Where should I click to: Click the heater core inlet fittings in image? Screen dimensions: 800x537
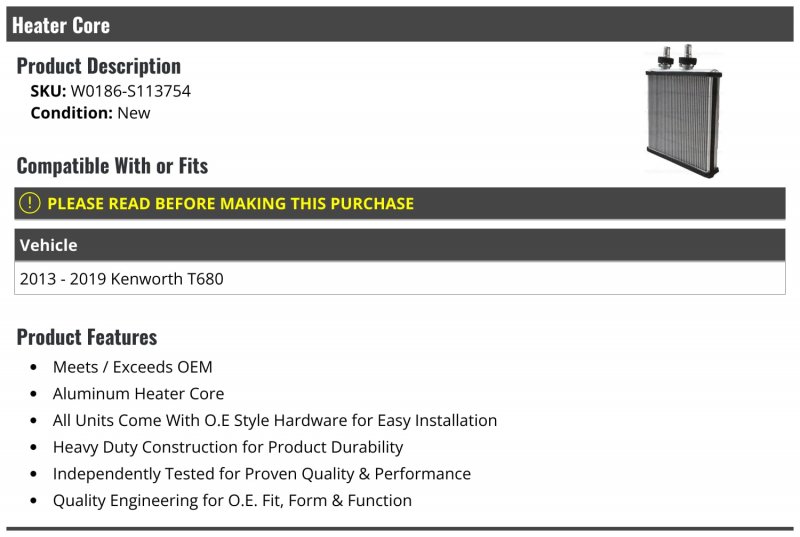coord(677,57)
